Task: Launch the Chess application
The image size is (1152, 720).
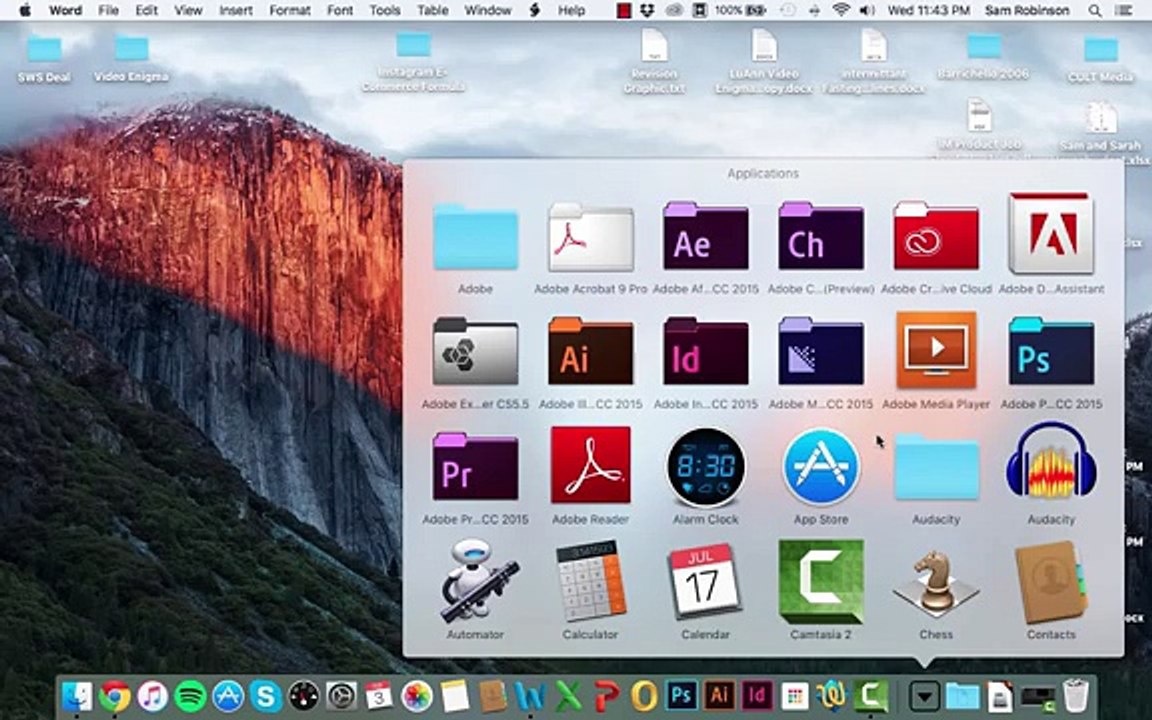Action: [935, 582]
